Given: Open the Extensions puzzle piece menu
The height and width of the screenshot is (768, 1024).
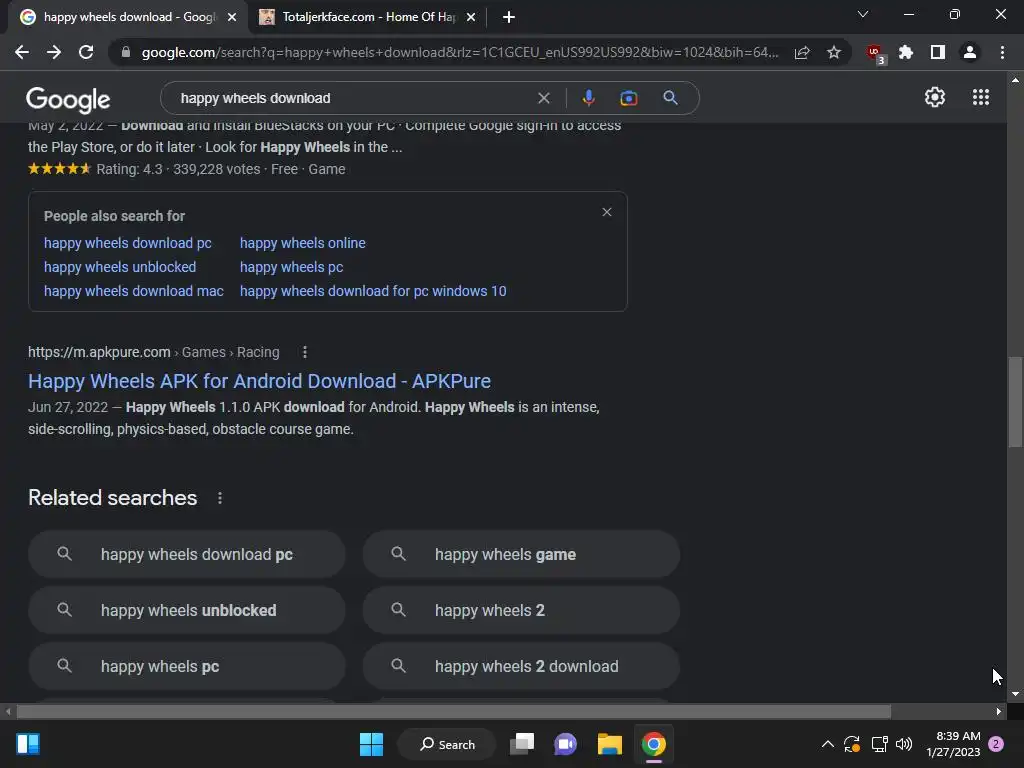Looking at the screenshot, I should click(x=906, y=52).
